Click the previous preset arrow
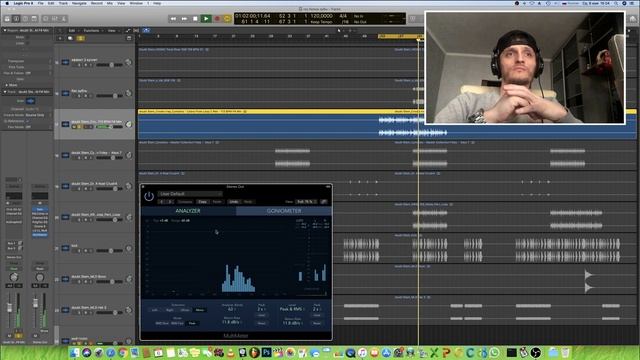 pyautogui.click(x=162, y=202)
